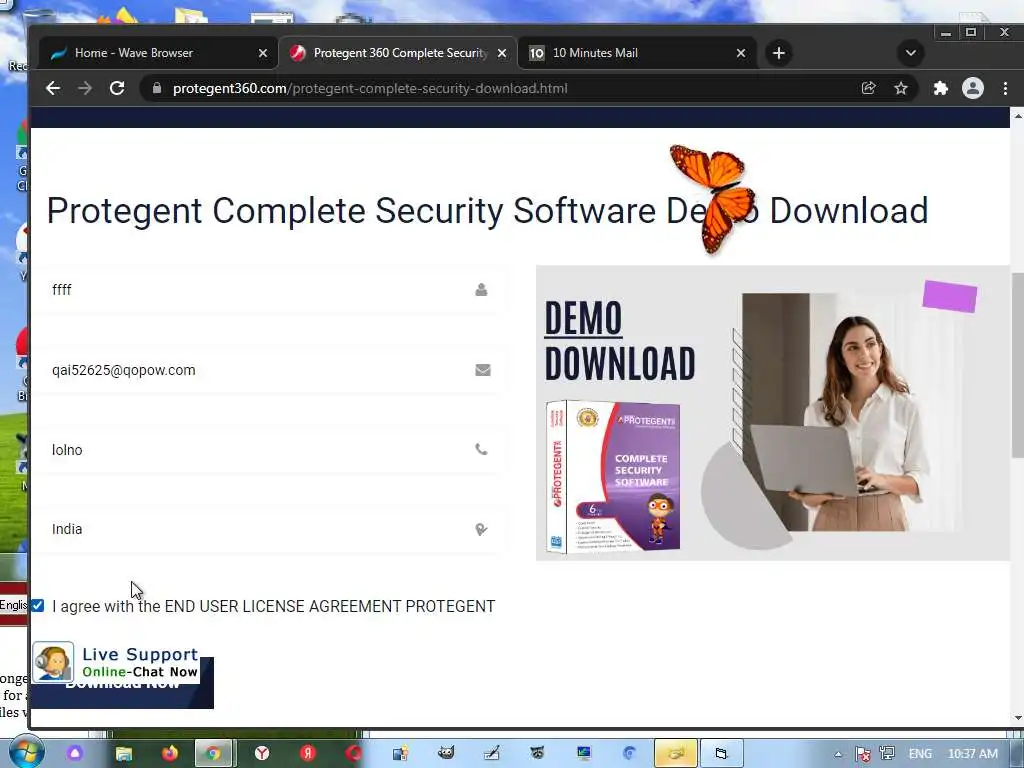Click the Download Now button
Viewport: 1024px width, 768px height.
(x=123, y=694)
